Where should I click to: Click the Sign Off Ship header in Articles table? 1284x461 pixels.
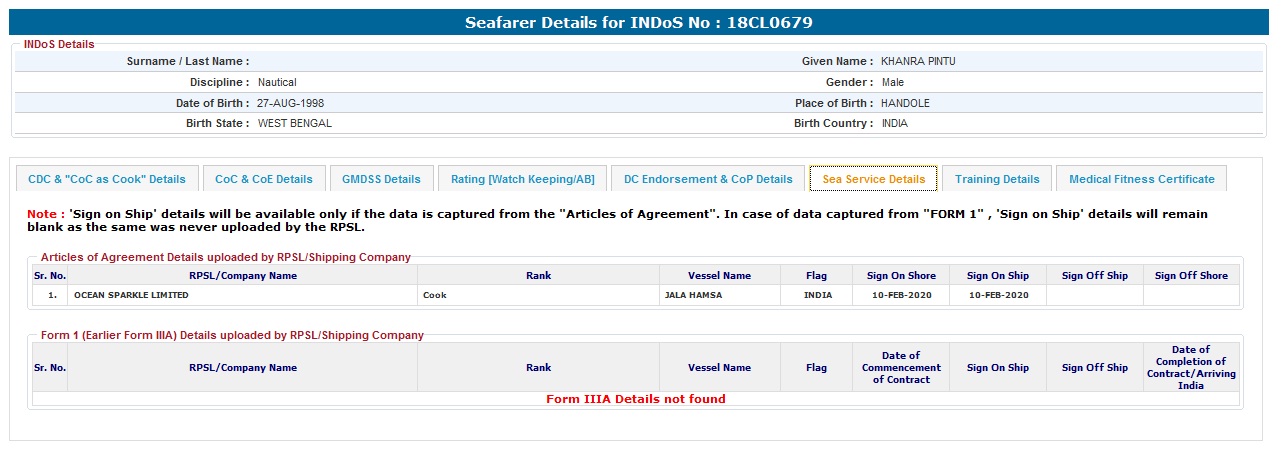(1094, 276)
